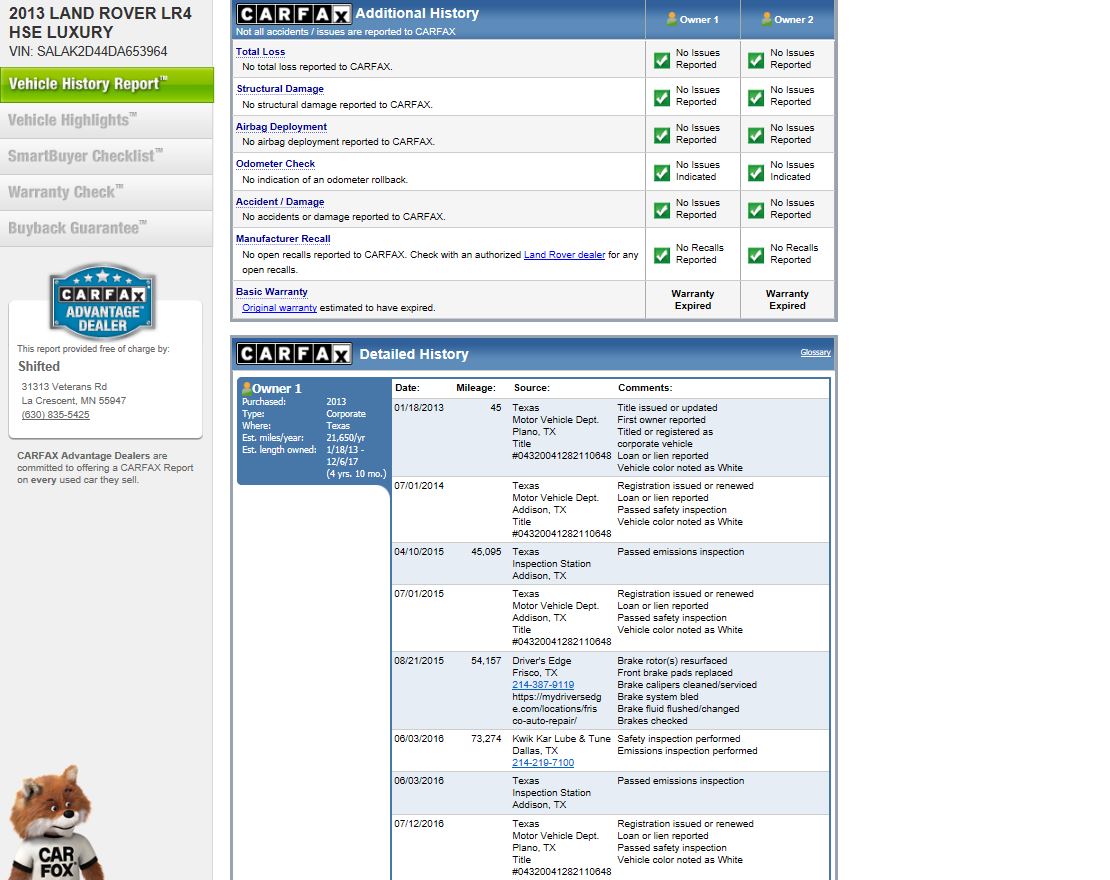Click the Total Loss green check for Owner 2
1110x880 pixels.
(756, 60)
